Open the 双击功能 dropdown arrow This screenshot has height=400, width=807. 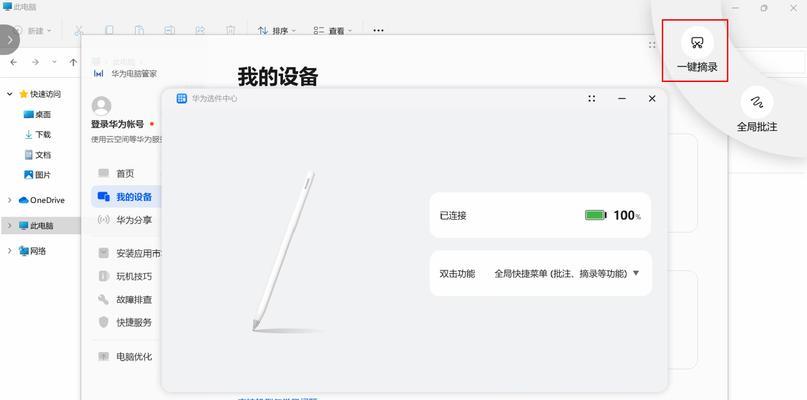pos(636,273)
